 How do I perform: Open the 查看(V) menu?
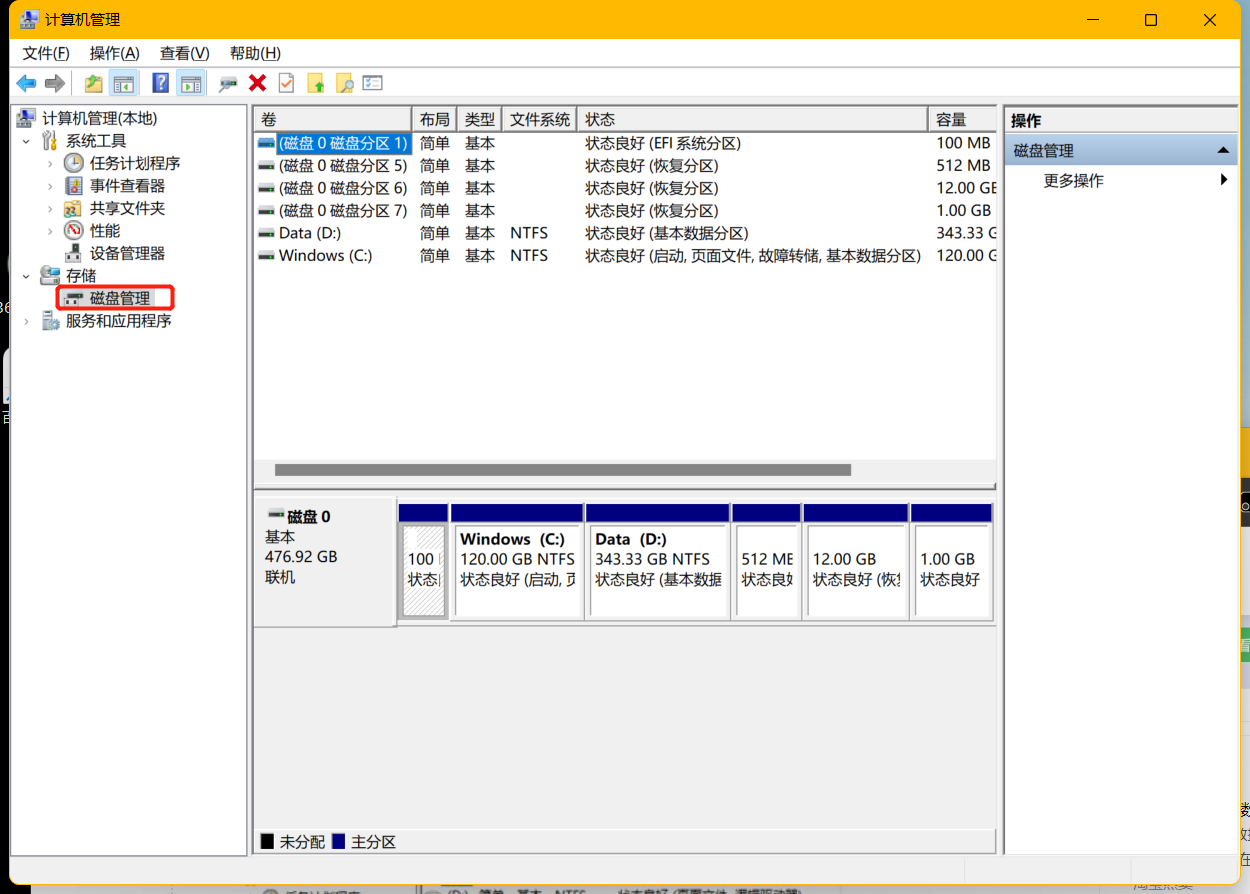[x=184, y=53]
